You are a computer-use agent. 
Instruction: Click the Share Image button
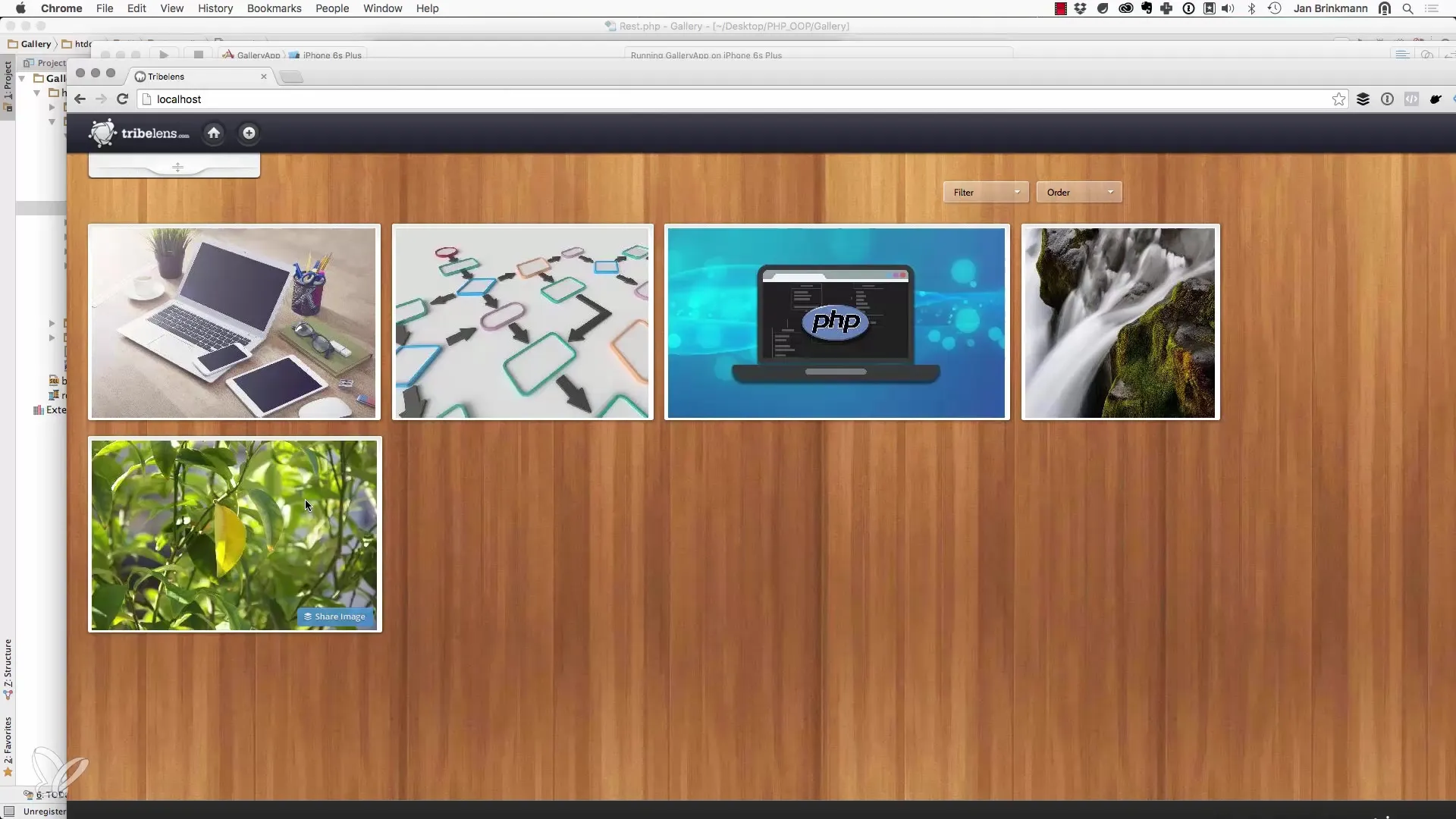pos(335,617)
